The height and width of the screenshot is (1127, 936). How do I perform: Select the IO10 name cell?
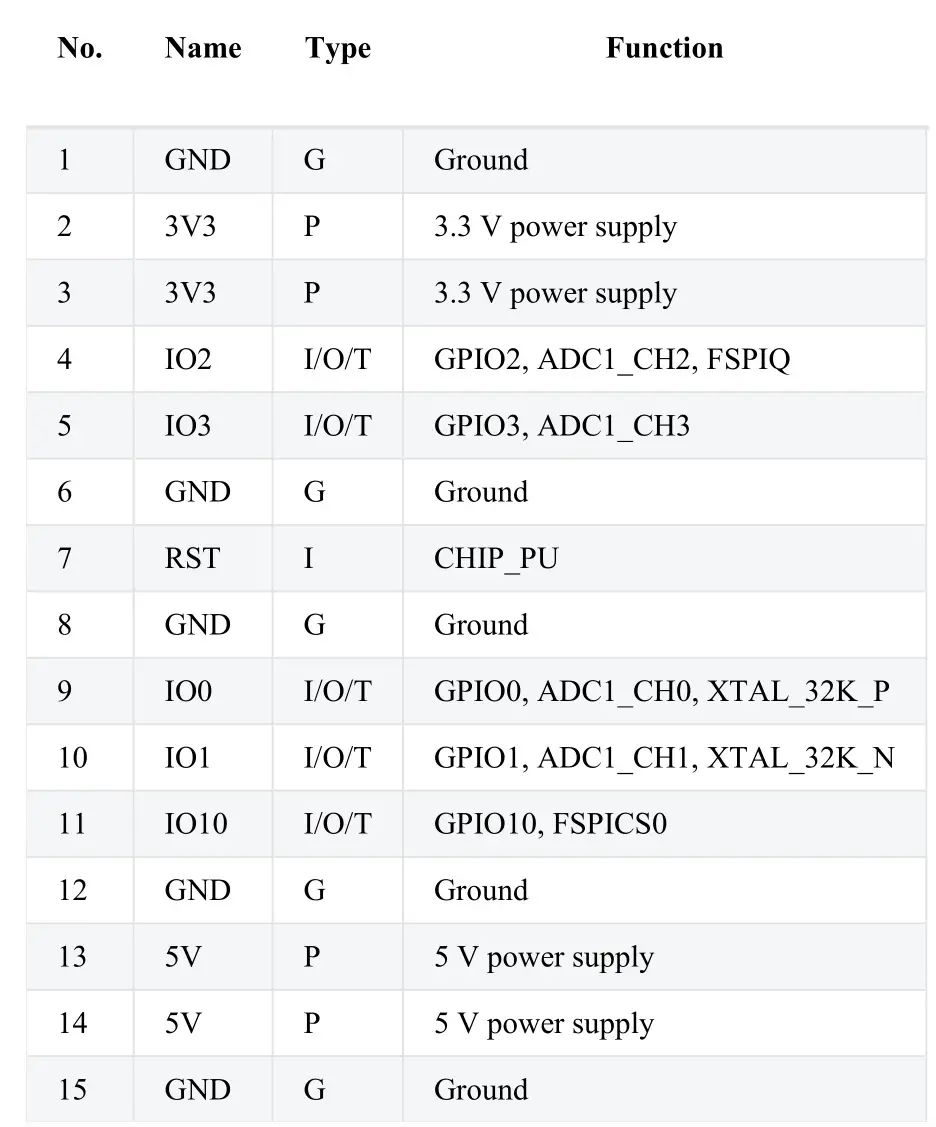[x=196, y=824]
